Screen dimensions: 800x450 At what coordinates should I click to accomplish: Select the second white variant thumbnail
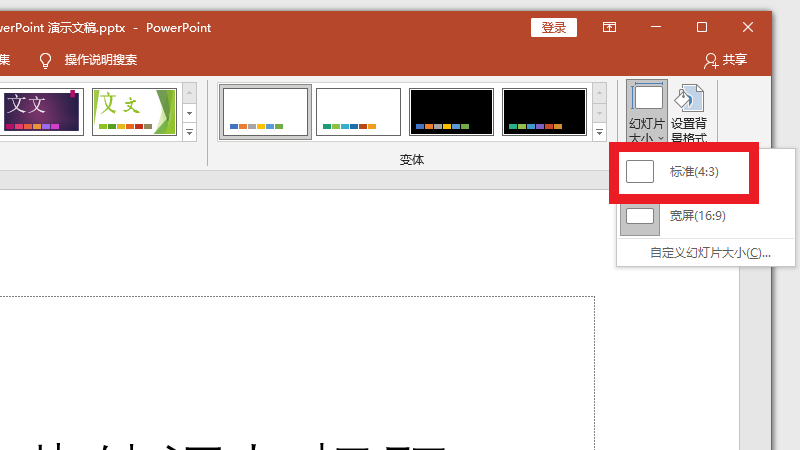[358, 111]
